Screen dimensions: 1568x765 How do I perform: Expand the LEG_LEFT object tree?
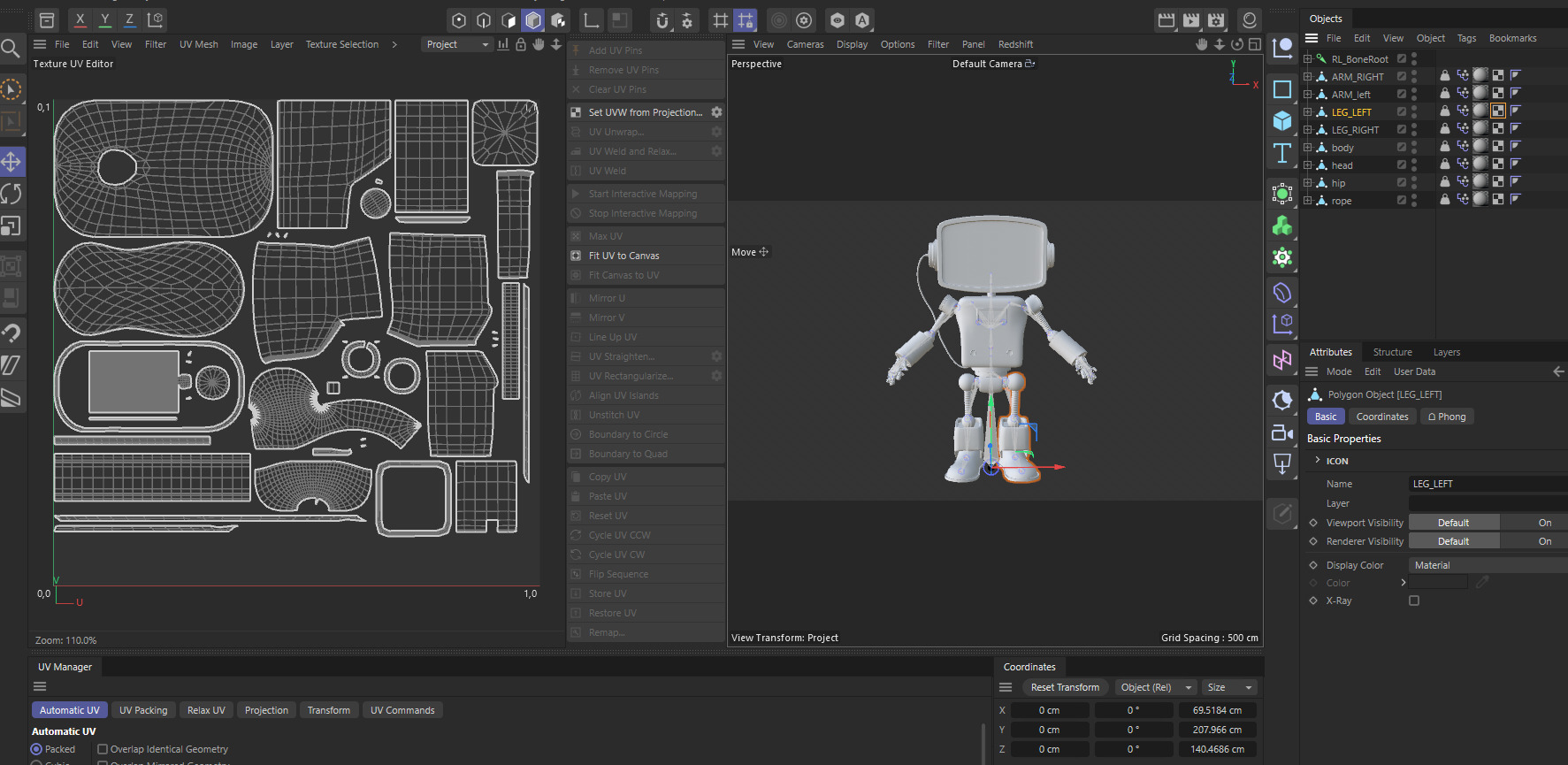pos(1307,112)
